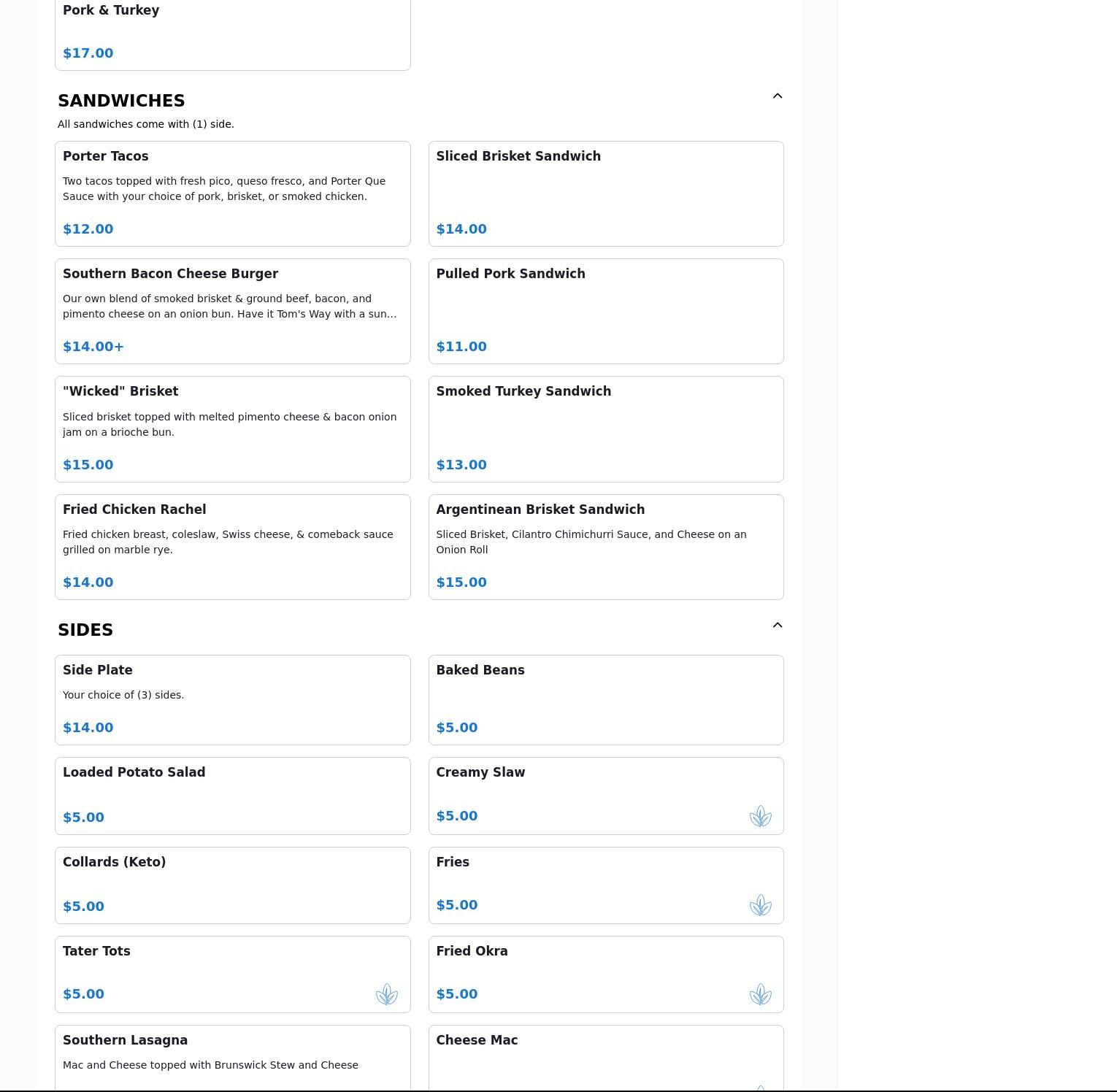Open the Side Plate option
Viewport: 1117px width, 1092px height.
click(x=232, y=699)
